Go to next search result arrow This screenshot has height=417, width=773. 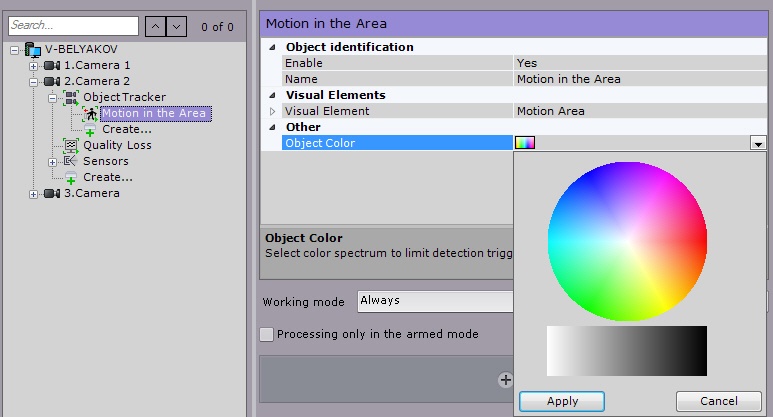pyautogui.click(x=176, y=26)
